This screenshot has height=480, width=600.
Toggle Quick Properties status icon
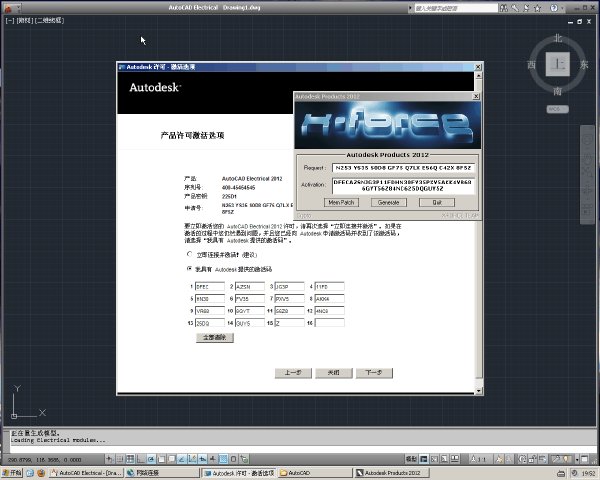point(233,459)
